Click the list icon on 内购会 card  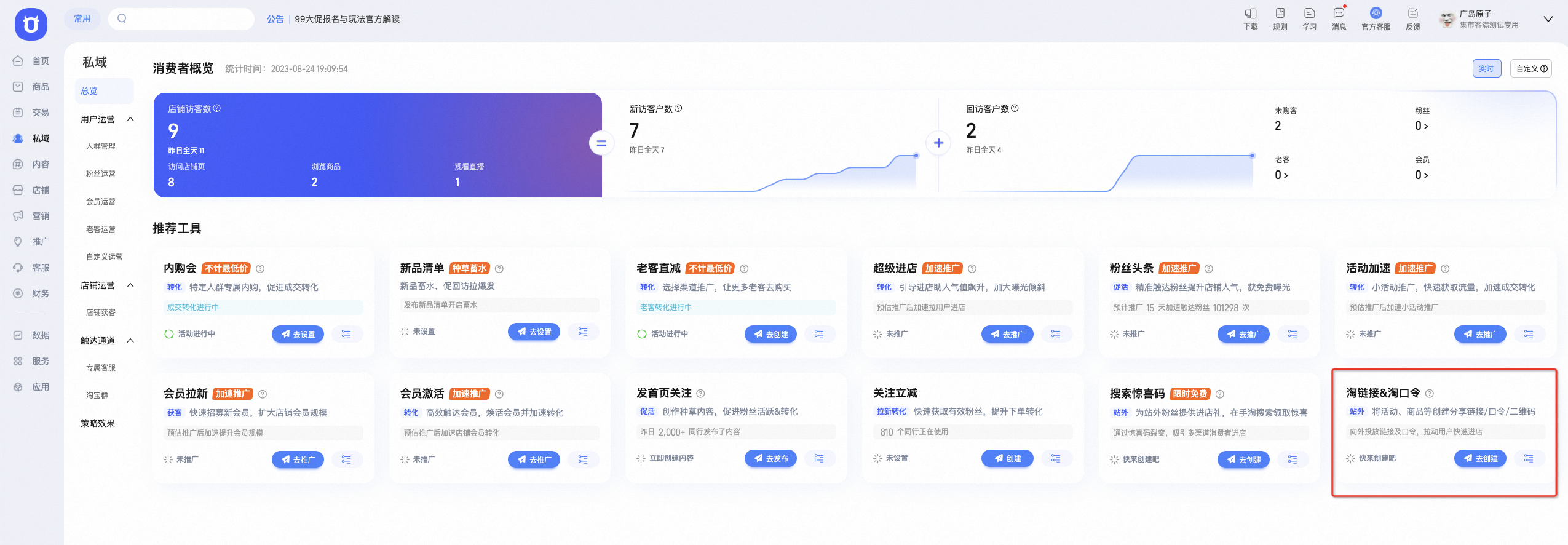347,334
